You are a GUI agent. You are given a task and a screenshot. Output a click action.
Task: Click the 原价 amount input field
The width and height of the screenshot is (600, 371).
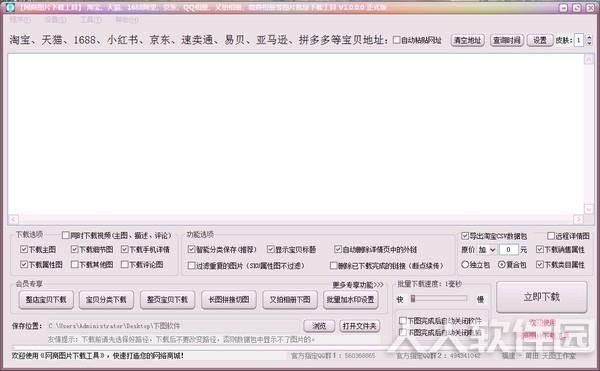click(x=509, y=250)
